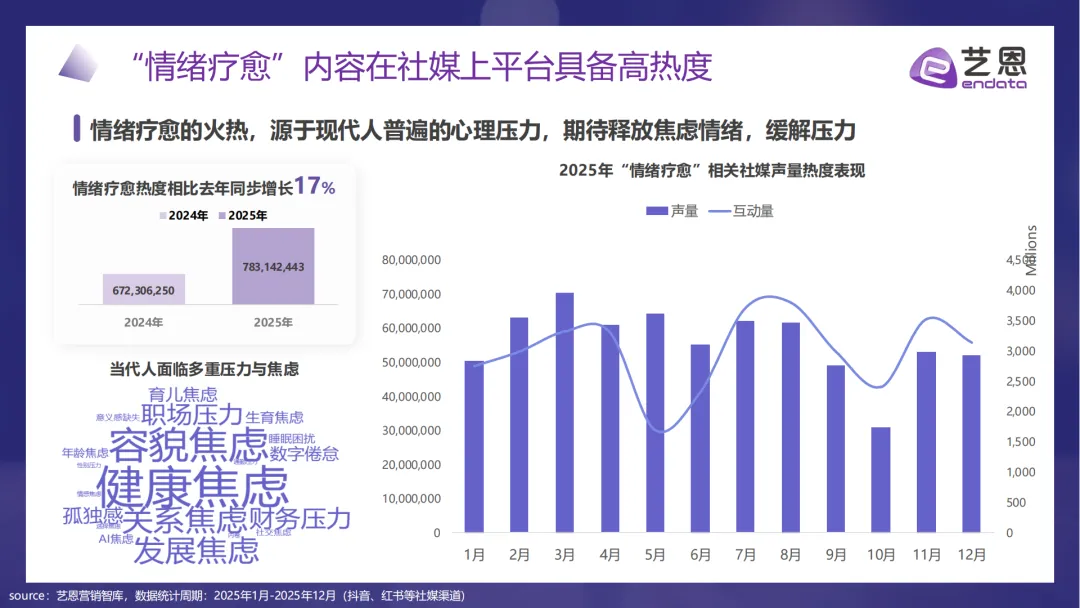Click the 50,000,000 left axis value
Screen dimensions: 1080x608
coord(411,362)
